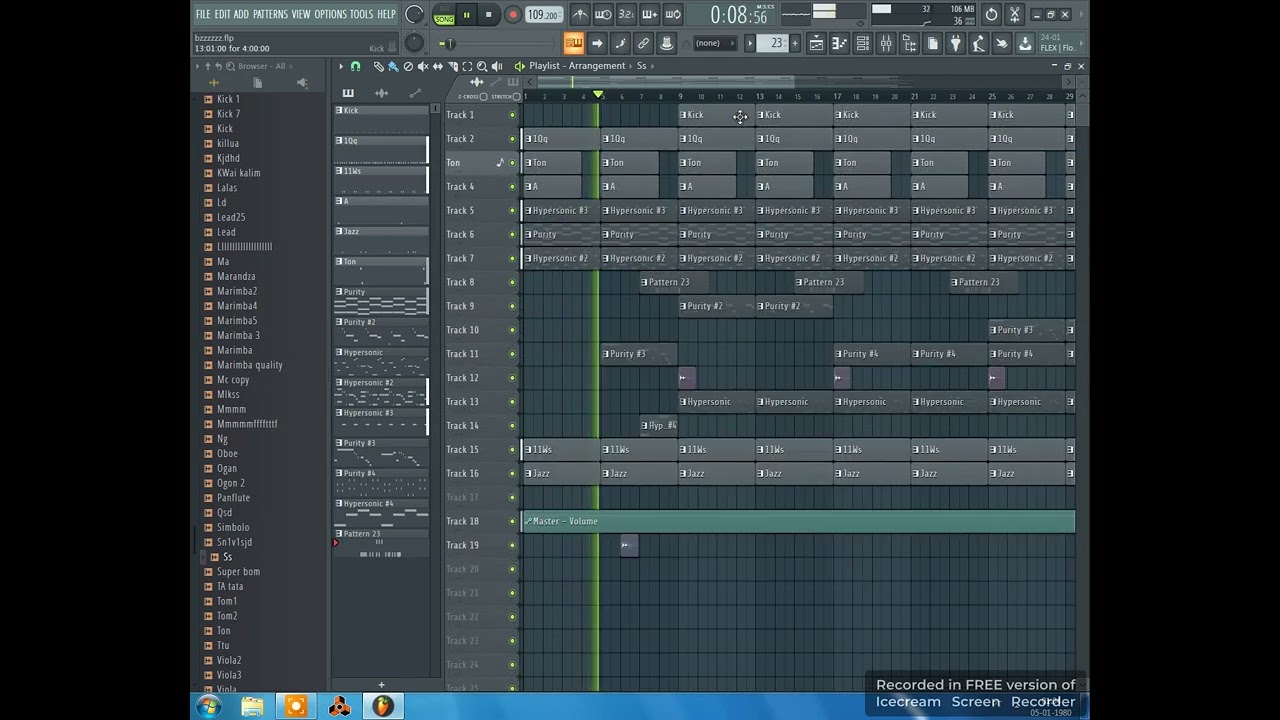Open the Playlist view from toolbar
Image resolution: width=1280 pixels, height=720 pixels.
(x=816, y=43)
